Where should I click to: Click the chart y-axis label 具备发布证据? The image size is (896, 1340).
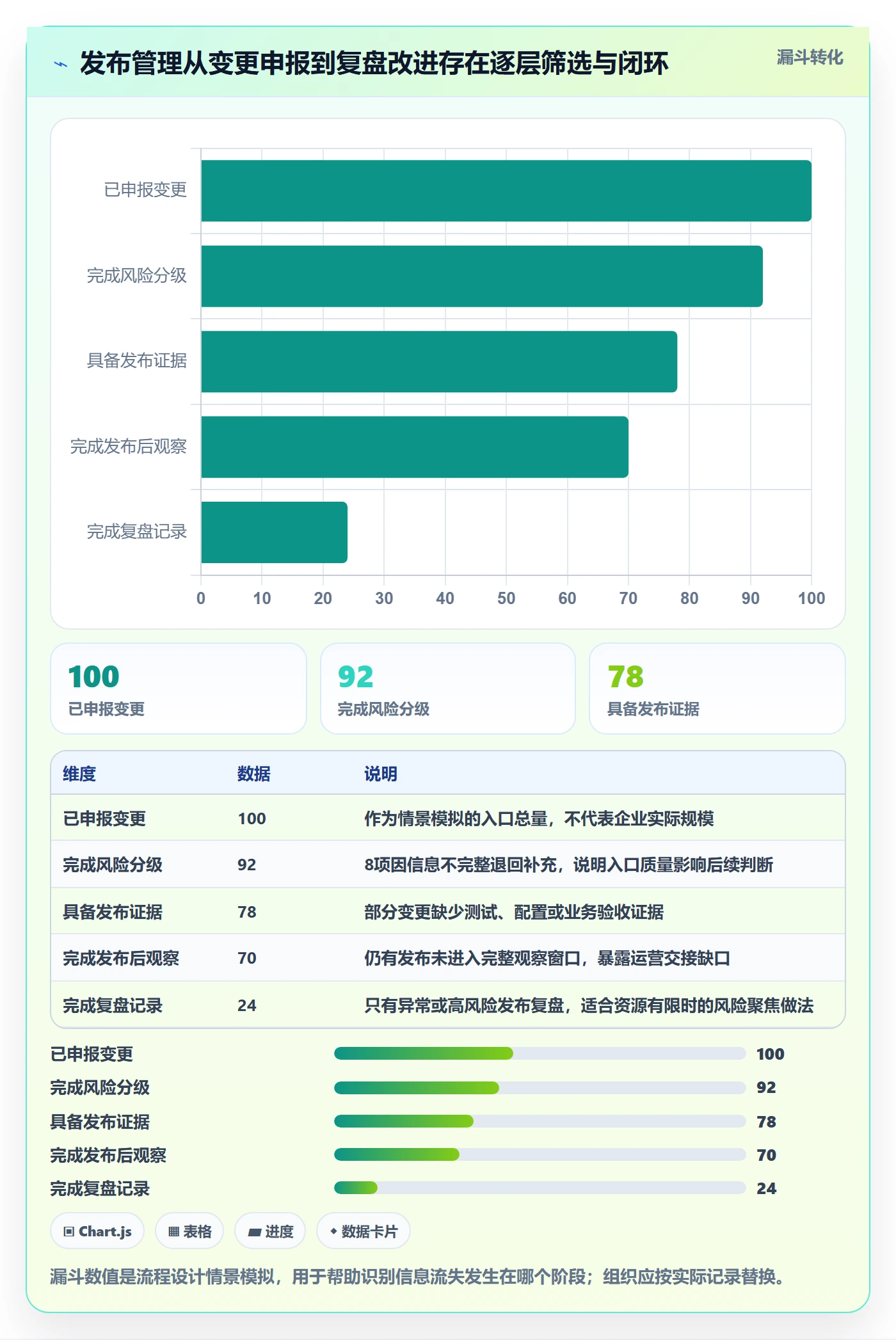[137, 361]
